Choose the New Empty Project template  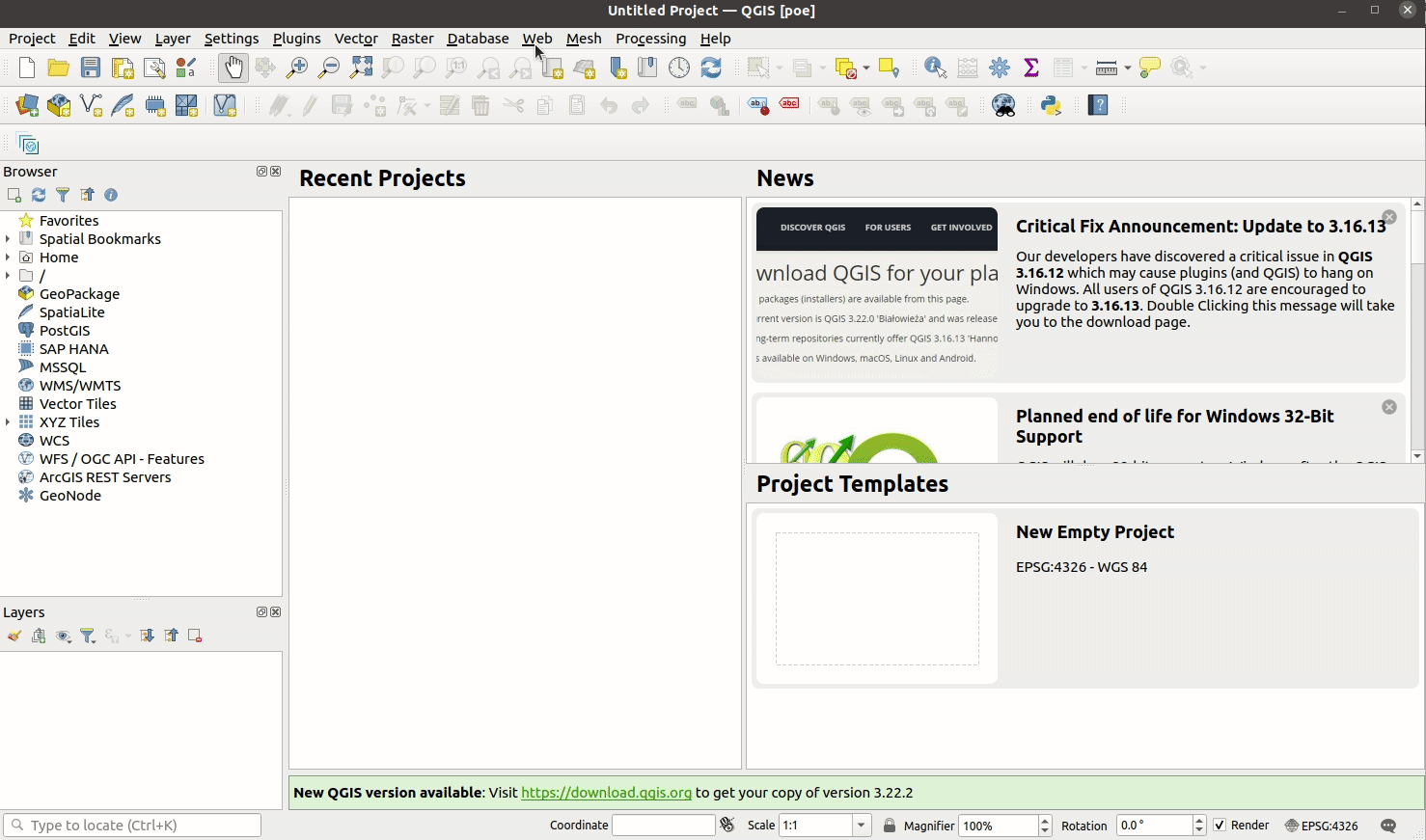(x=876, y=598)
